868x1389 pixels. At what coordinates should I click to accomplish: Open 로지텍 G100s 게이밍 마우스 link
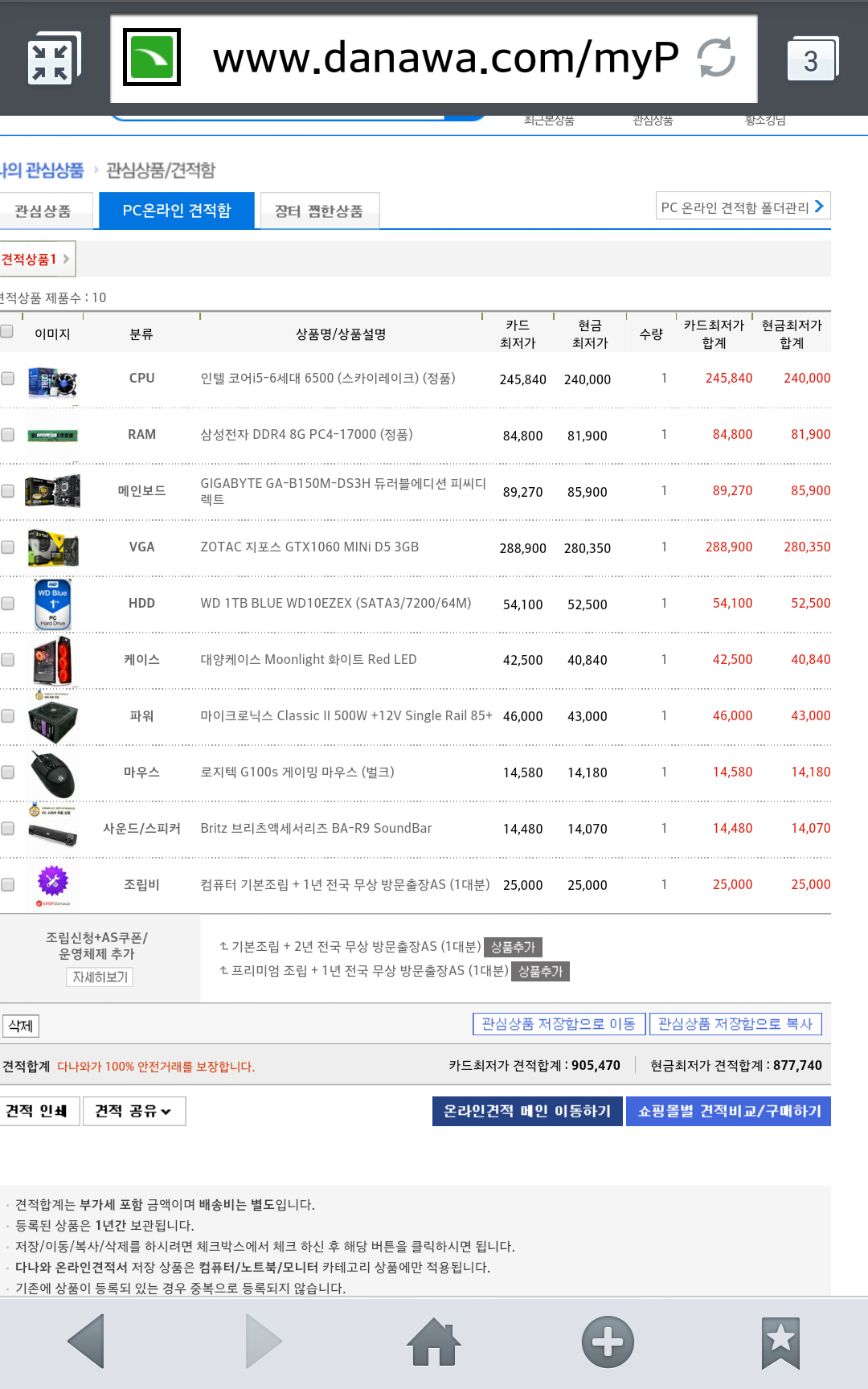(x=297, y=772)
